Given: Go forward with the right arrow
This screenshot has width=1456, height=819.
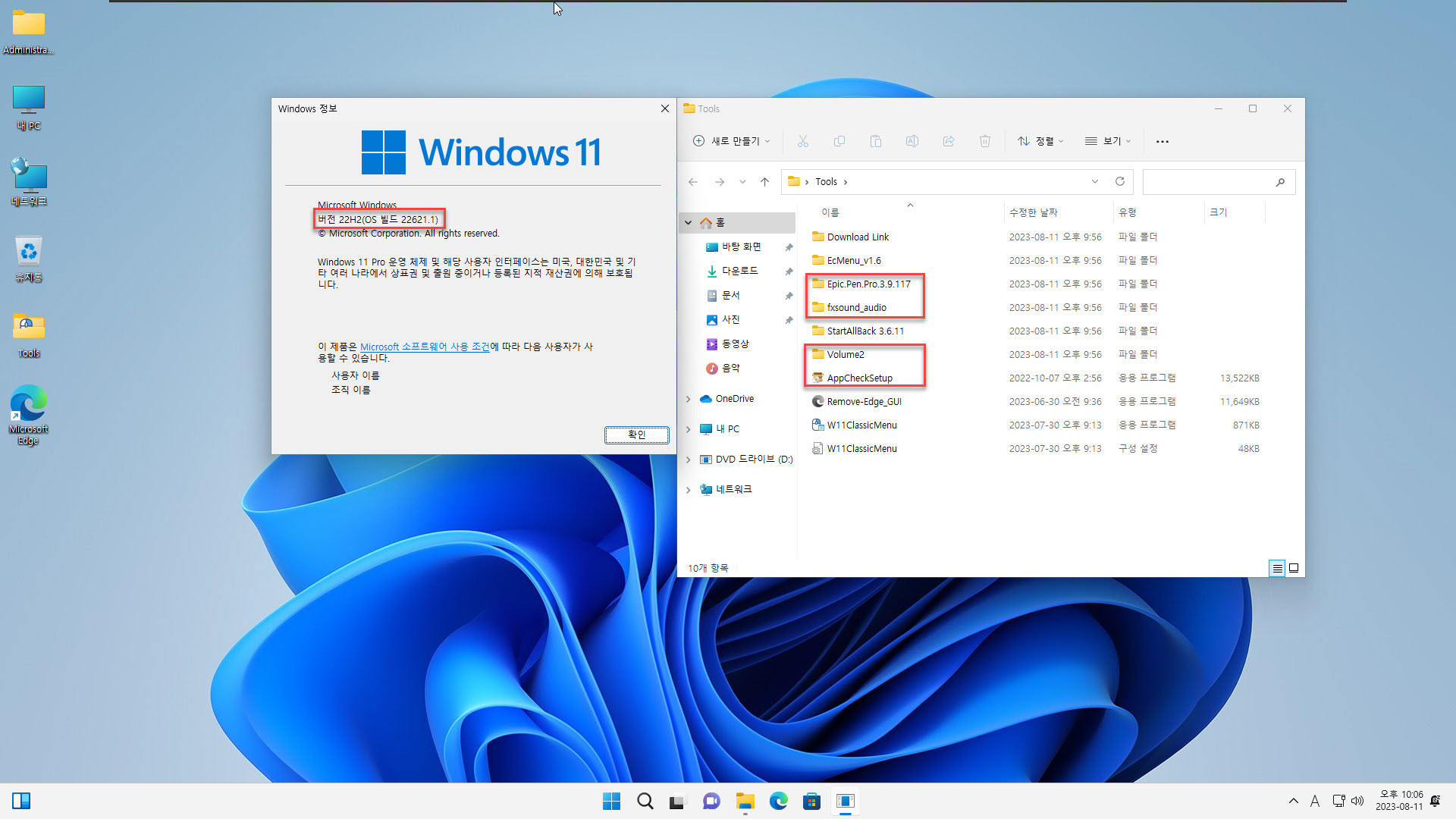Looking at the screenshot, I should [x=720, y=182].
